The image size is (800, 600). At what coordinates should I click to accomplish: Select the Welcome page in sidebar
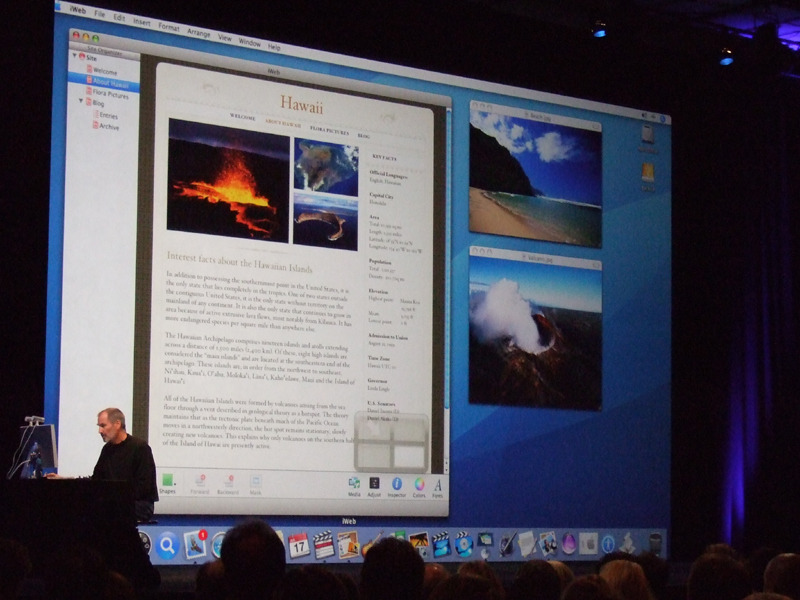click(x=101, y=70)
